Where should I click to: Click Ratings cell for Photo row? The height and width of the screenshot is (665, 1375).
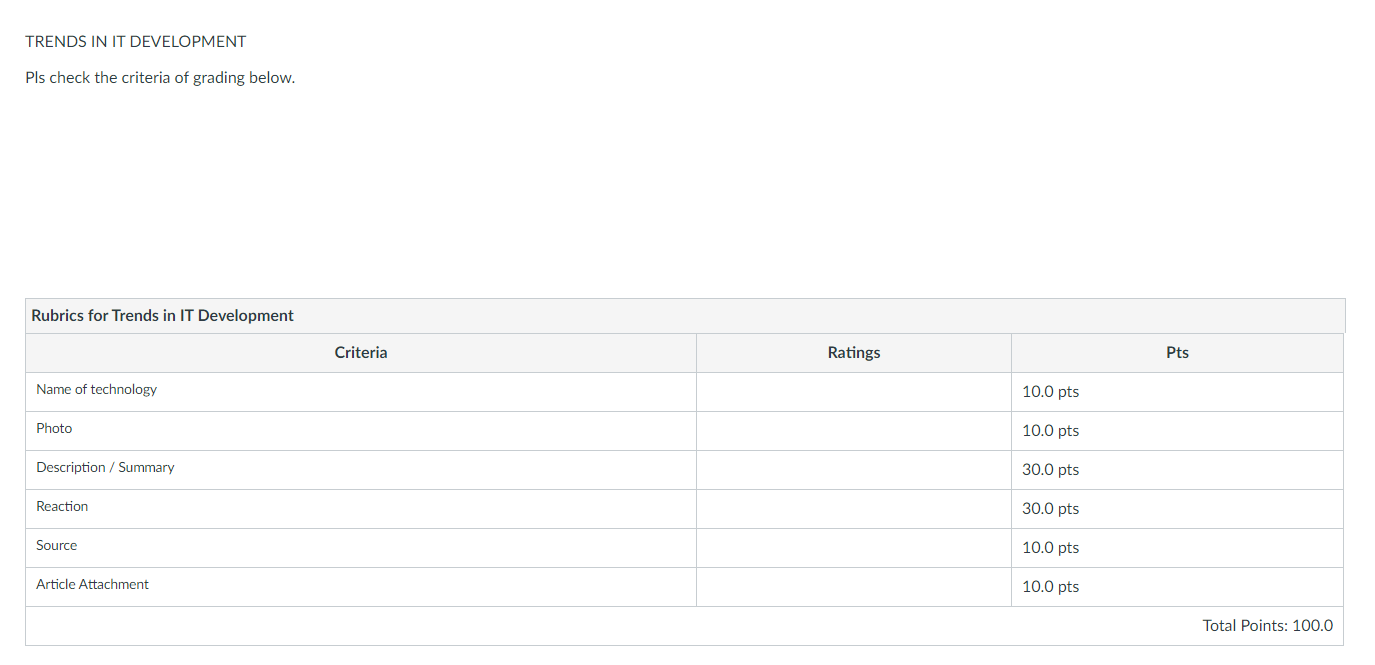(x=854, y=431)
